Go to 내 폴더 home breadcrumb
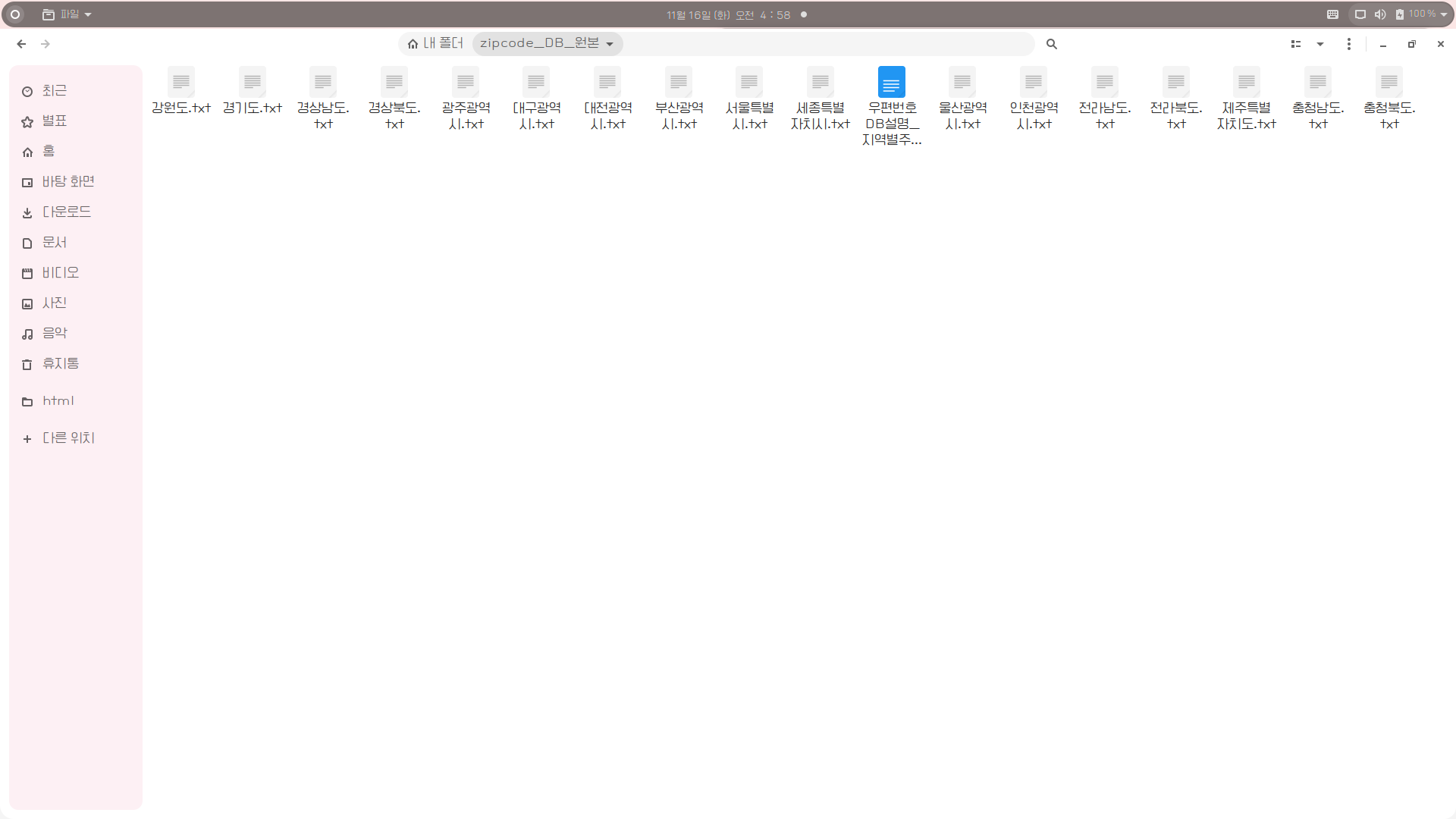This screenshot has width=1456, height=819. click(435, 44)
